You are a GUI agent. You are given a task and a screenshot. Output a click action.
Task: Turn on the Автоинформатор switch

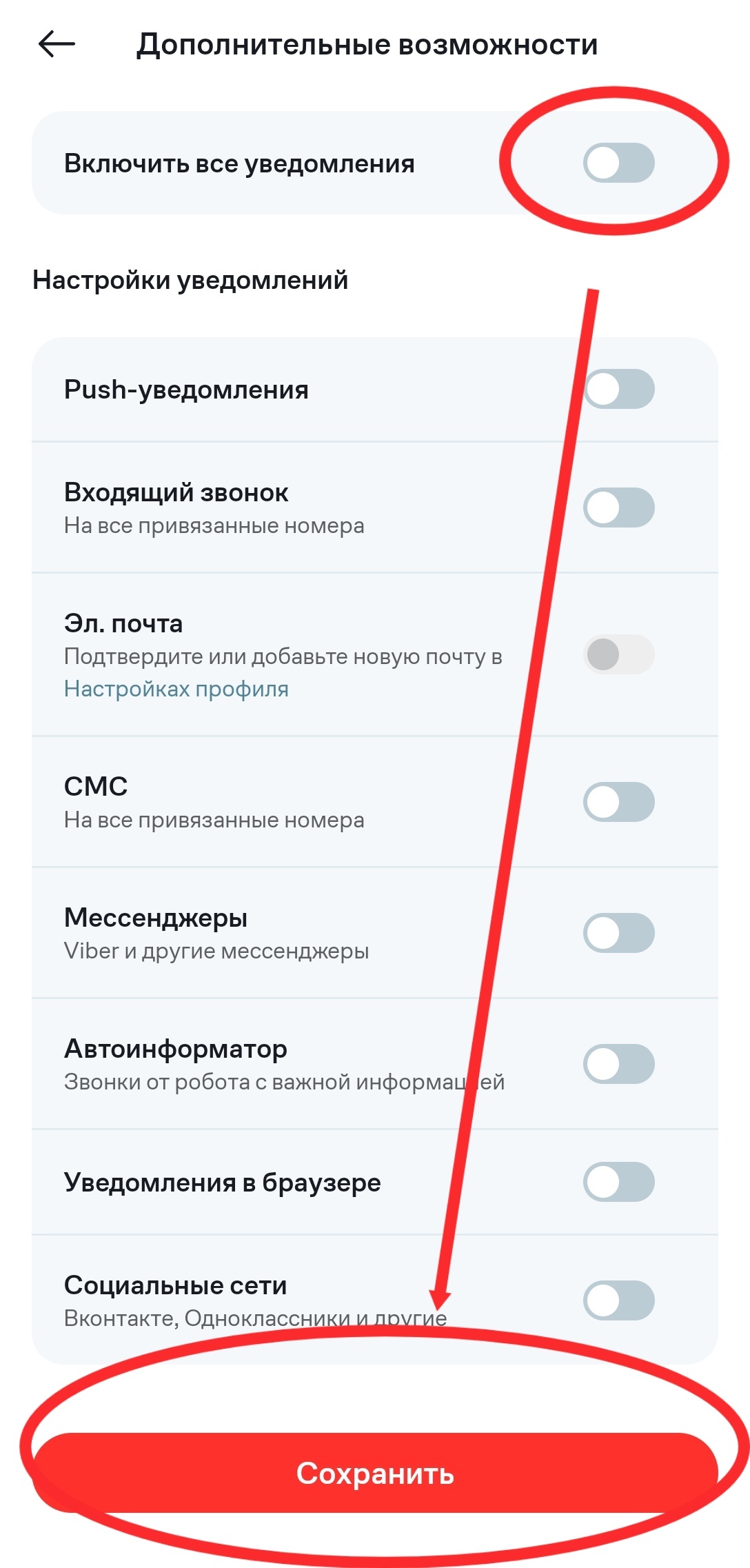coord(618,1064)
